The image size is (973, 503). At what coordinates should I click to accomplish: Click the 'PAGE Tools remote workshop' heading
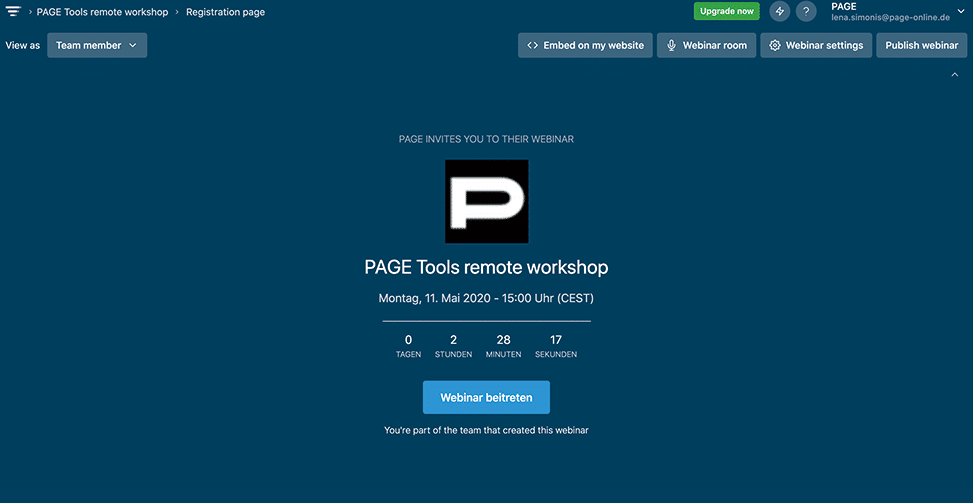click(x=486, y=267)
